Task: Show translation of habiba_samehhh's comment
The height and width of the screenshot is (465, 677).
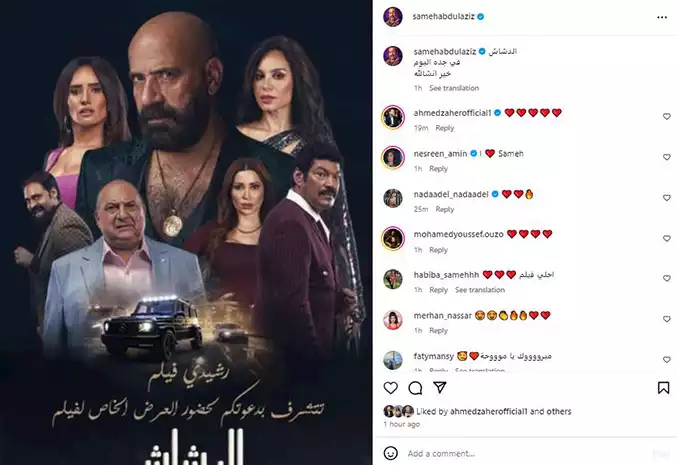Action: (x=480, y=290)
